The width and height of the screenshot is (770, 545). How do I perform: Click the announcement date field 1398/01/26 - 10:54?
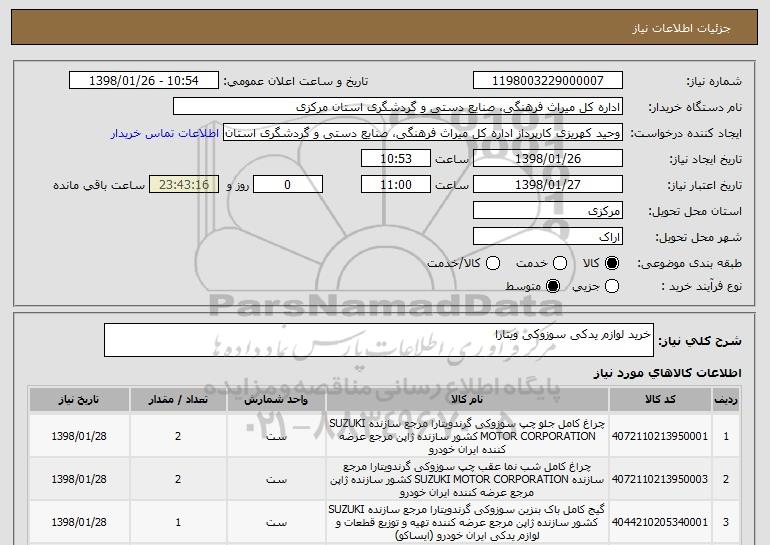144,81
